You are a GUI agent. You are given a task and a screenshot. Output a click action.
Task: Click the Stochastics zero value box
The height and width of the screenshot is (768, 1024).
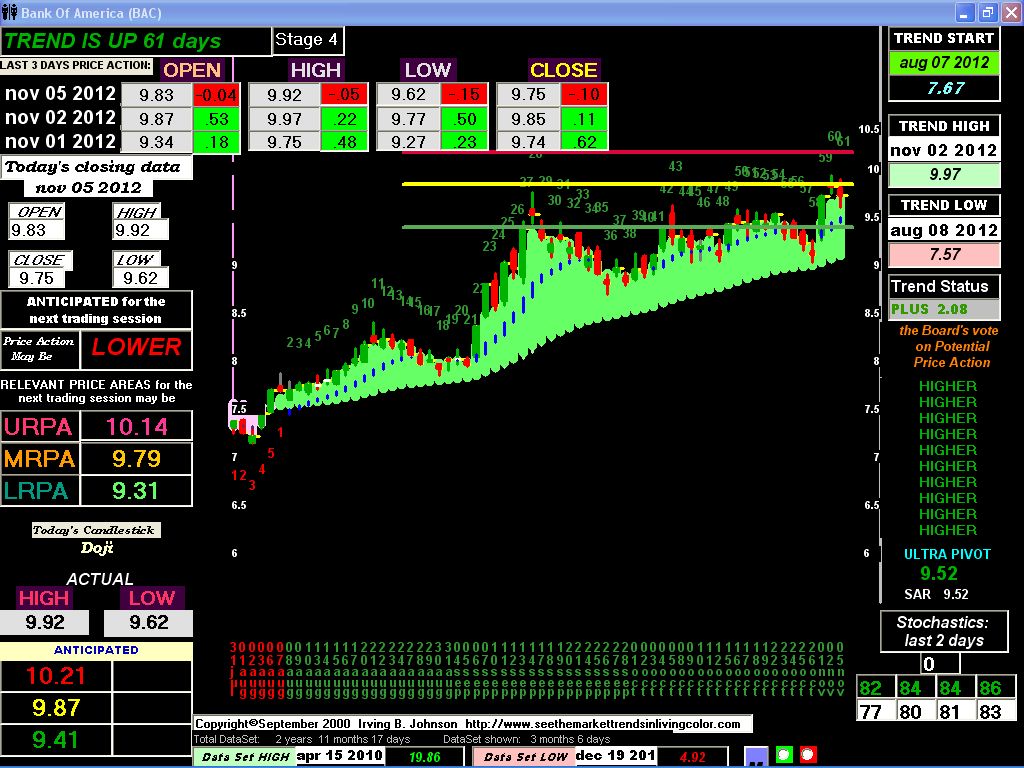click(927, 664)
